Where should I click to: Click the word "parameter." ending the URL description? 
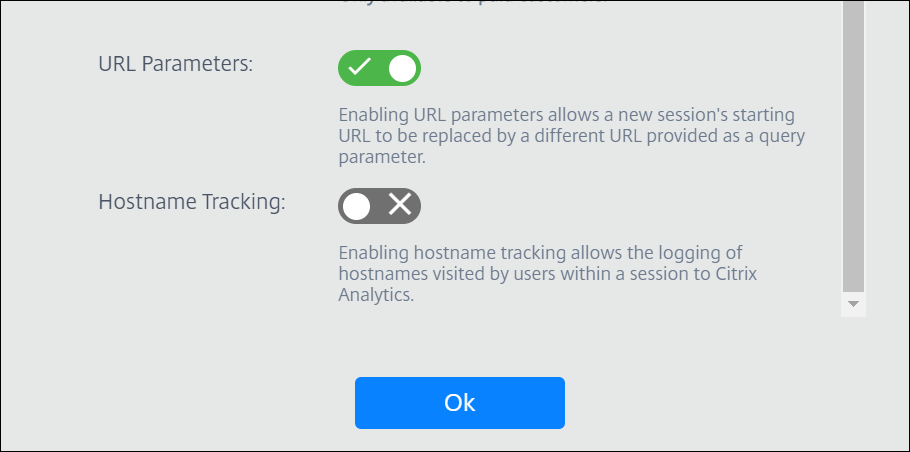coord(382,158)
